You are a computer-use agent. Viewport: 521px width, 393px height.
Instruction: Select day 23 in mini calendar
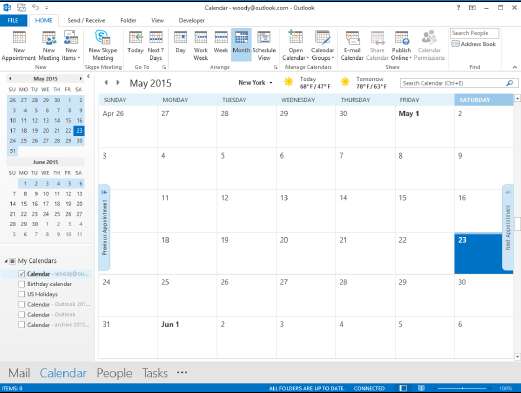pos(79,130)
